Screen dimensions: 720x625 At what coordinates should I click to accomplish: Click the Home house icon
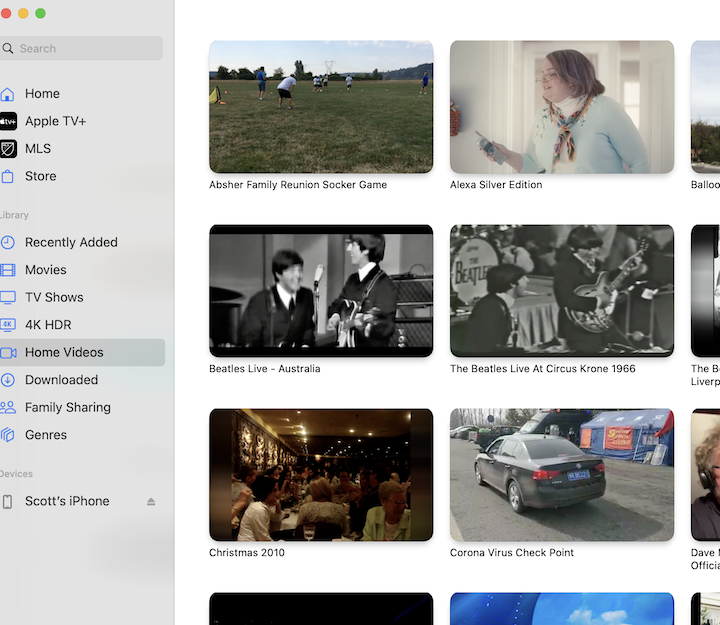[7, 94]
